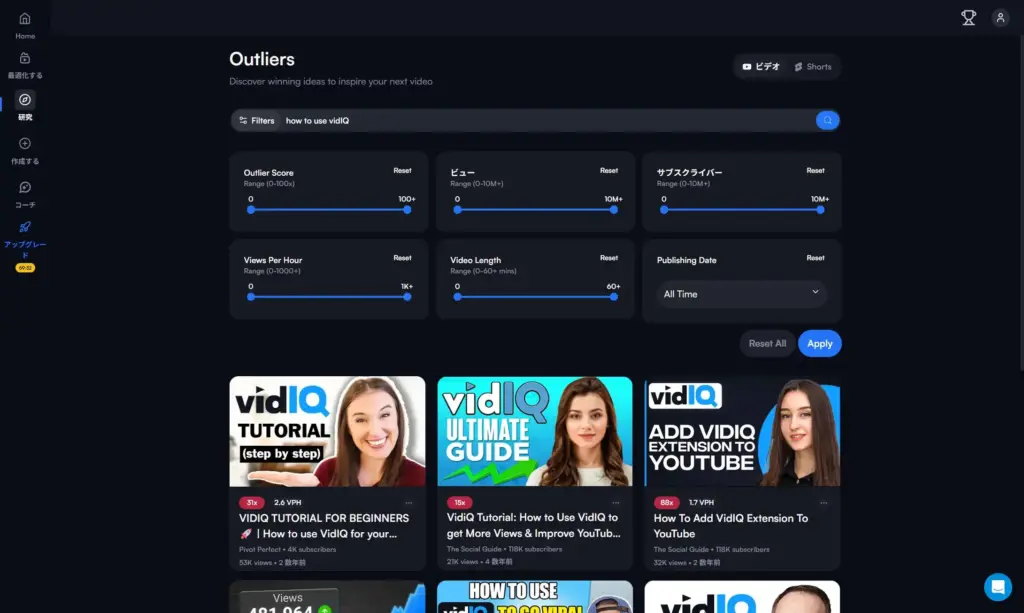Open more options for VIDIQ TUTORIAL FOR BEGINNERS
The height and width of the screenshot is (613, 1024).
[409, 503]
